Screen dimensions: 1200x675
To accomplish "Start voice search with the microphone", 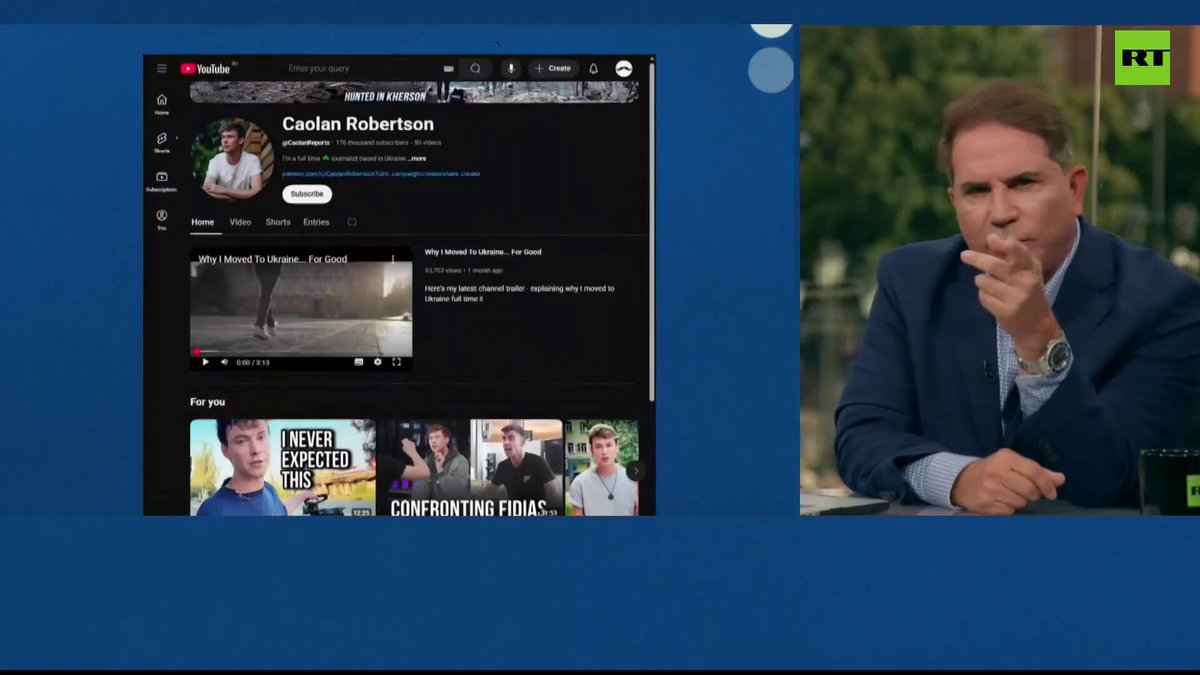I will [x=510, y=68].
